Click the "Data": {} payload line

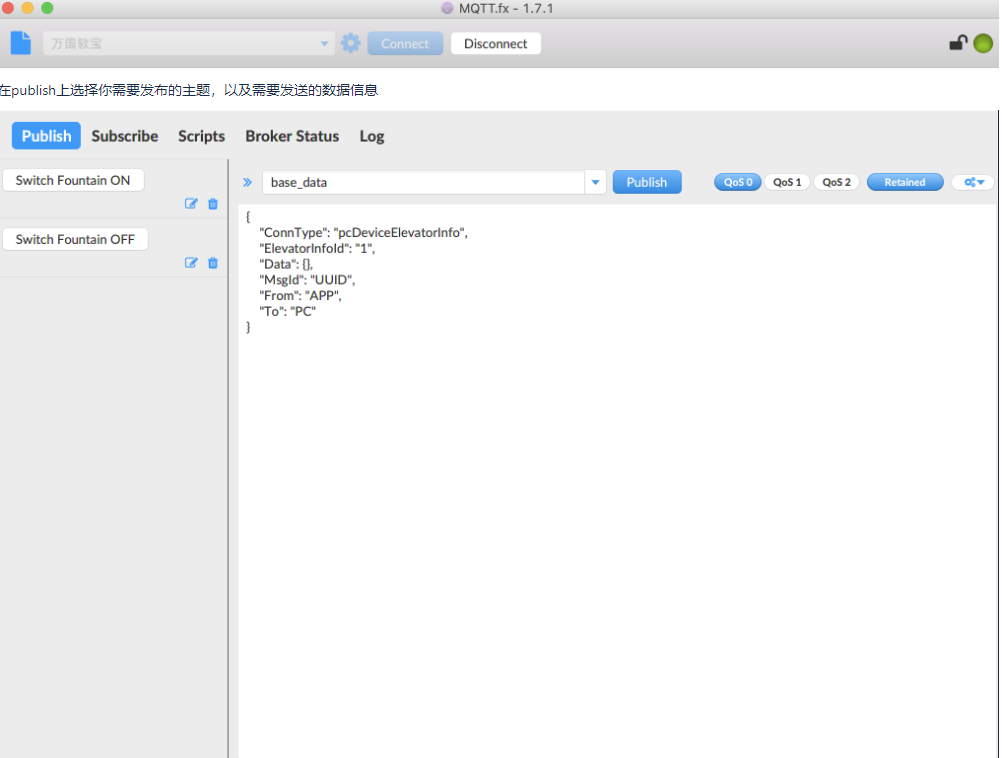[x=286, y=264]
